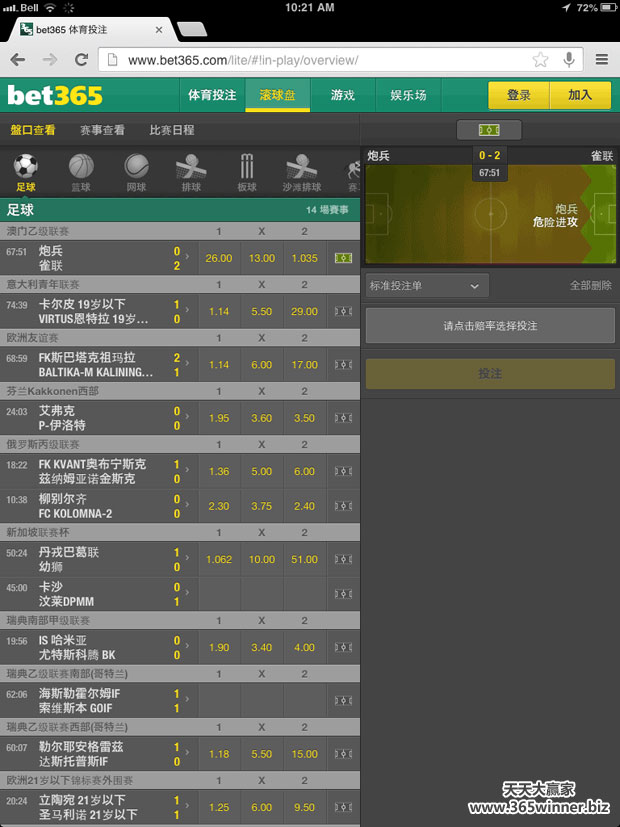Viewport: 620px width, 827px height.
Task: Click the 投注 place bet button
Action: (490, 373)
